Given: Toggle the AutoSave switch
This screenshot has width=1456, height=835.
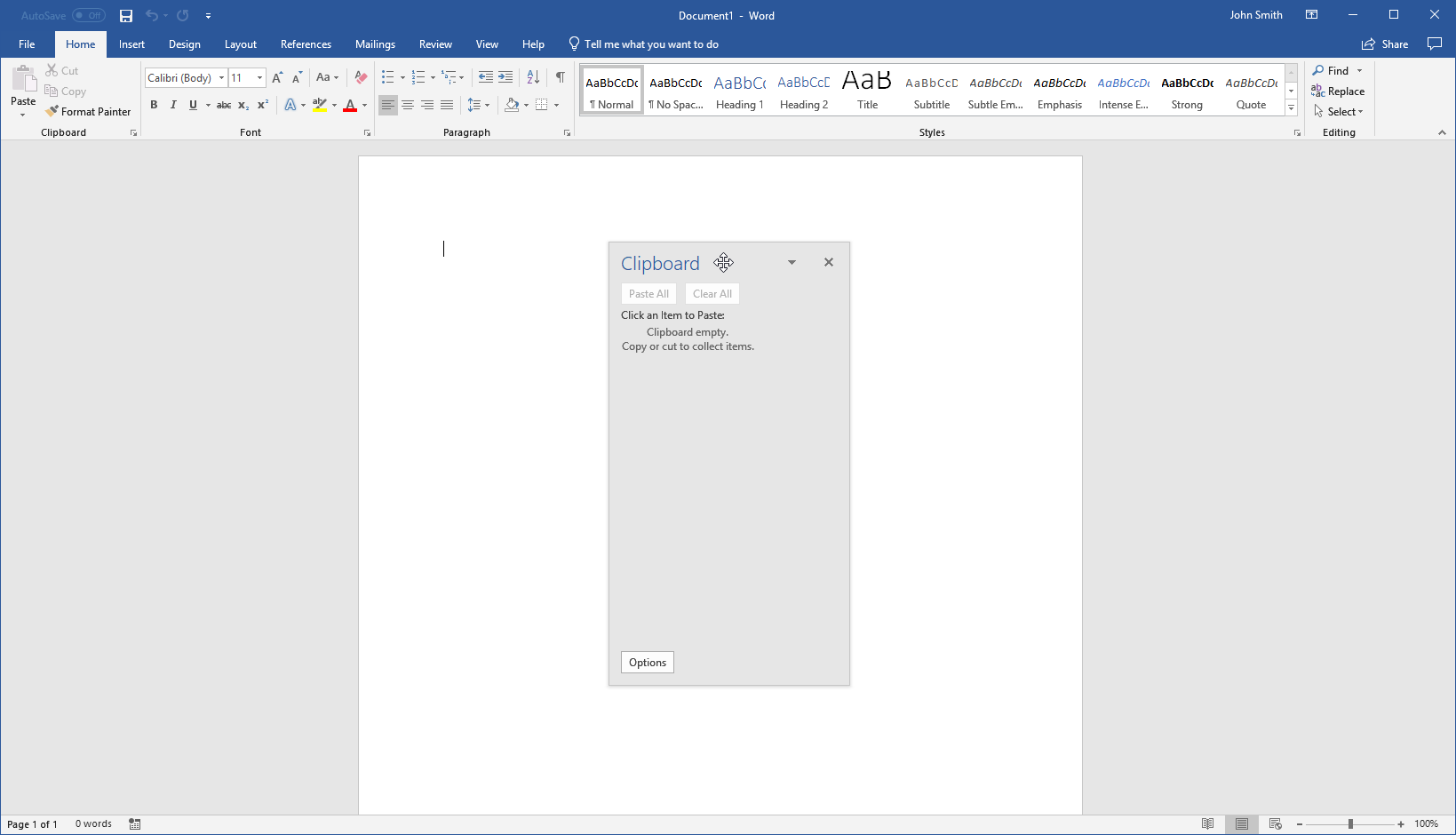Looking at the screenshot, I should coord(89,15).
